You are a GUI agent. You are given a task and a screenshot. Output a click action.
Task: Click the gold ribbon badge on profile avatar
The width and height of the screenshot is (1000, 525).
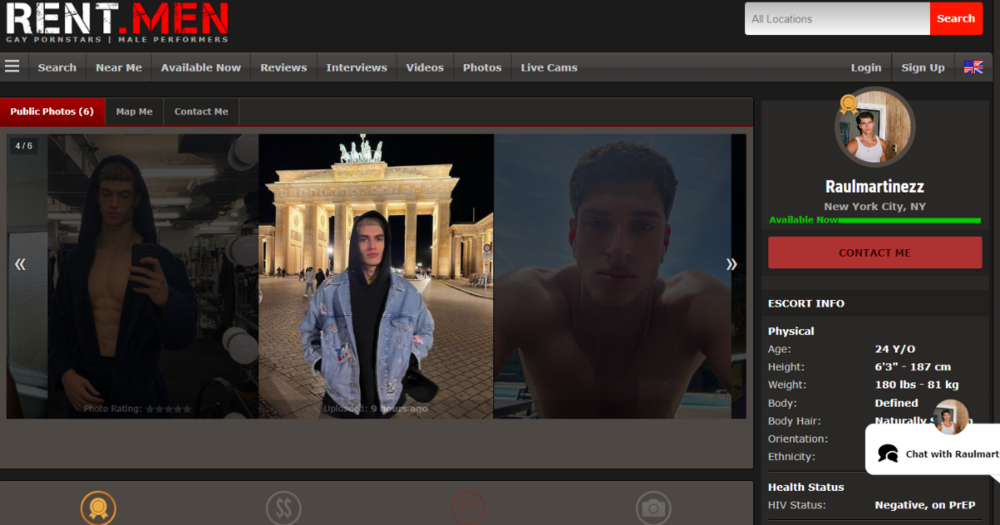[849, 103]
